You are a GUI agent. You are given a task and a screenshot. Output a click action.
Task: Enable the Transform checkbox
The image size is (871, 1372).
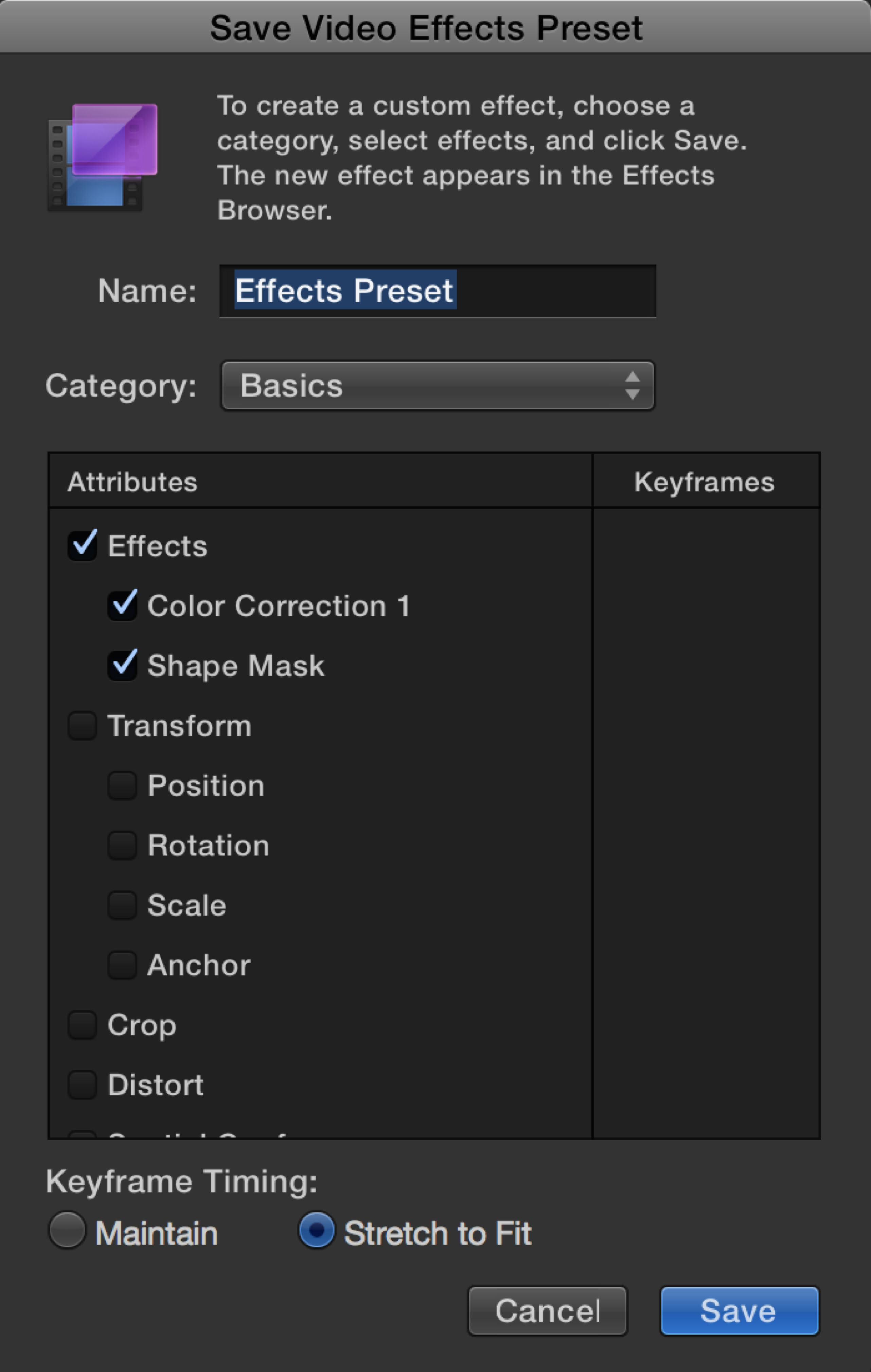point(83,726)
